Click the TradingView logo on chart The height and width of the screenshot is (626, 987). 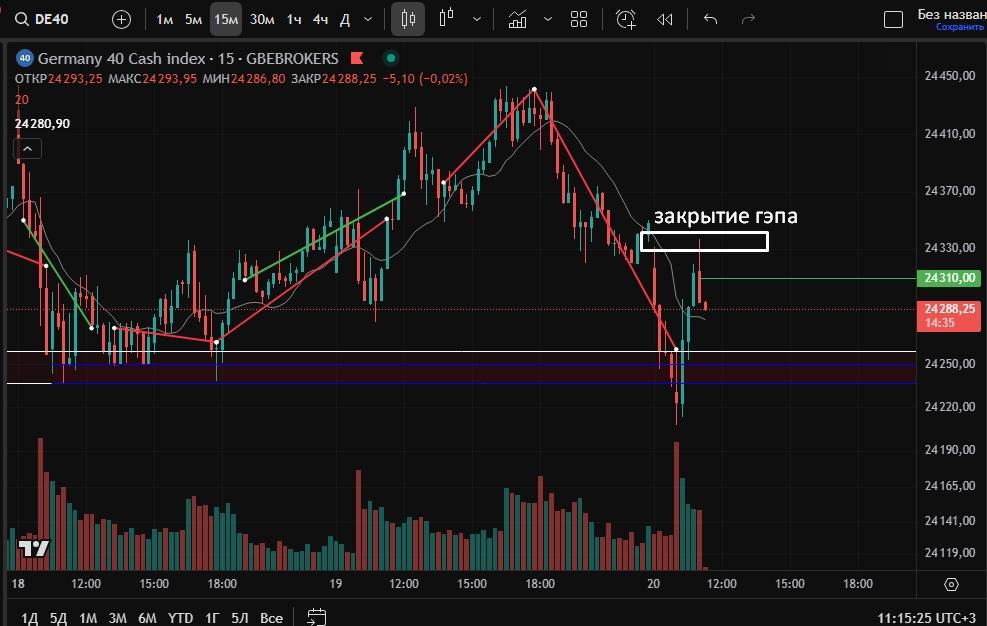click(33, 548)
